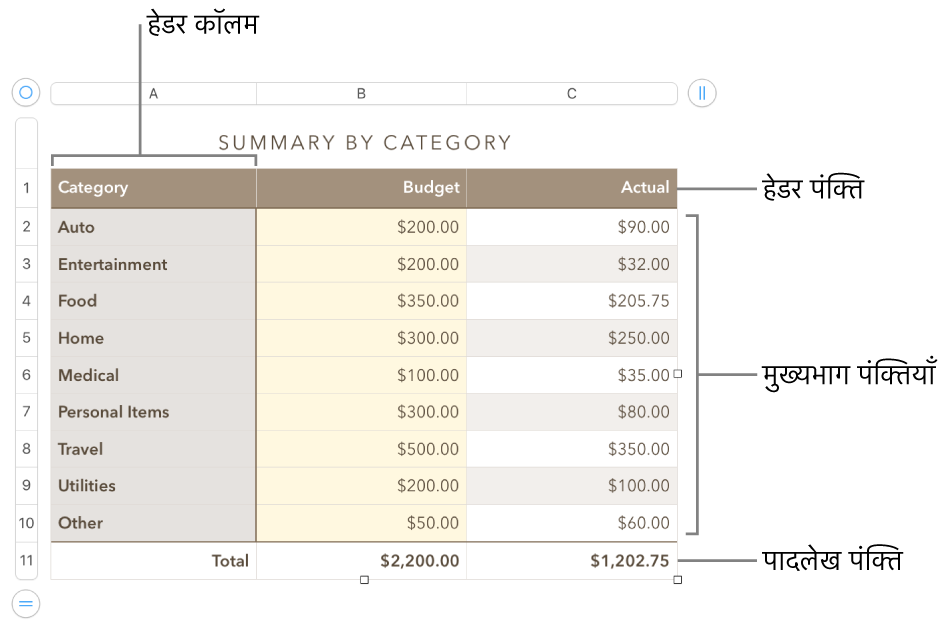This screenshot has width=939, height=622.
Task: Select the Travel actual cell $350.00
Action: tap(571, 449)
